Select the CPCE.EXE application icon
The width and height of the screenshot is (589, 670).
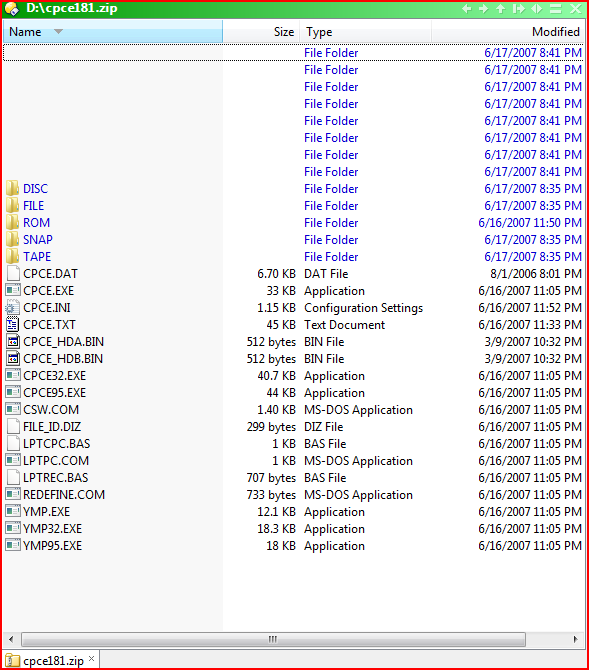point(13,291)
